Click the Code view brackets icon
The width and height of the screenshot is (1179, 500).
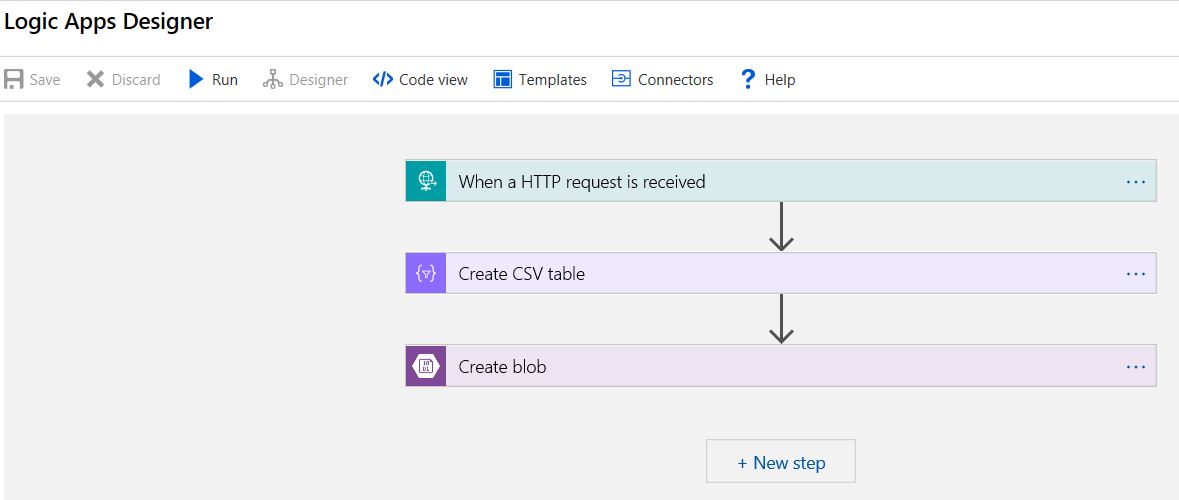[382, 80]
